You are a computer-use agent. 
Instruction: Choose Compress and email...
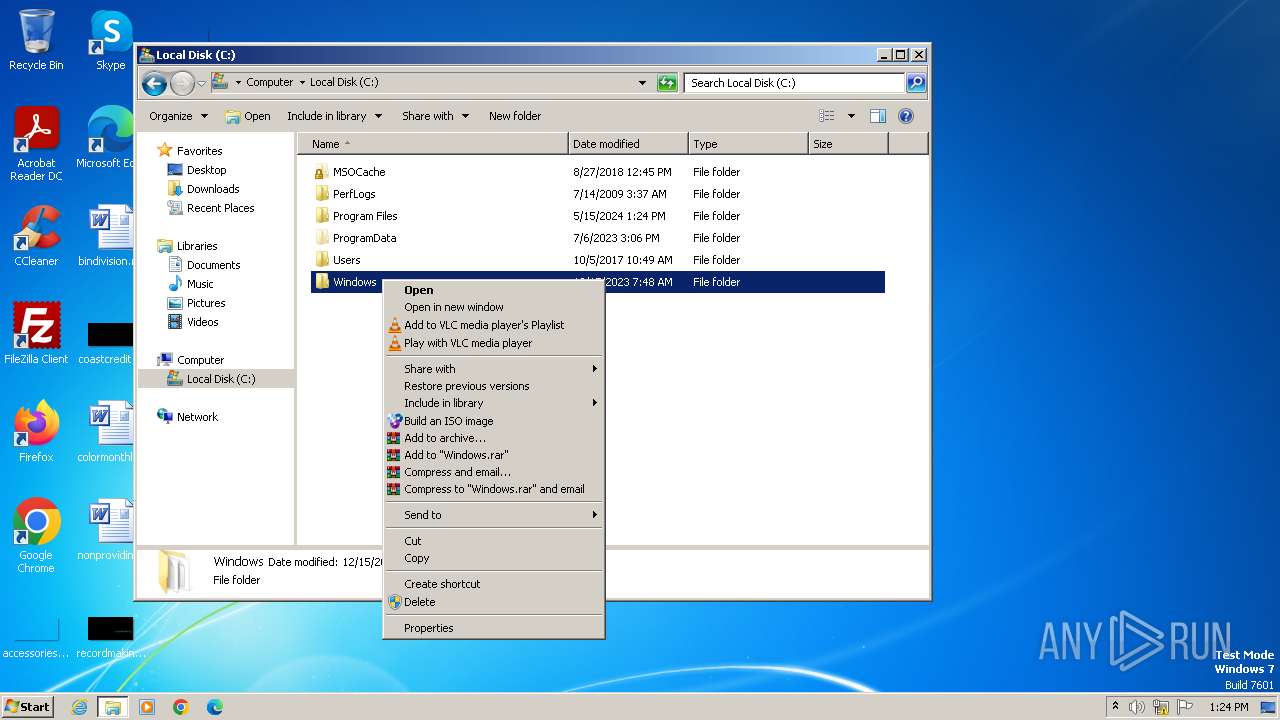pyautogui.click(x=494, y=472)
